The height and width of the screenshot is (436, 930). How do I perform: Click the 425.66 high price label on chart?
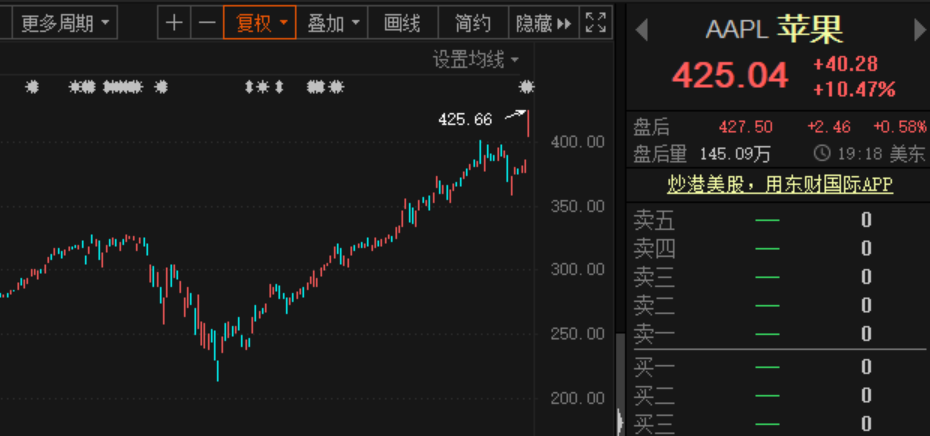click(465, 119)
